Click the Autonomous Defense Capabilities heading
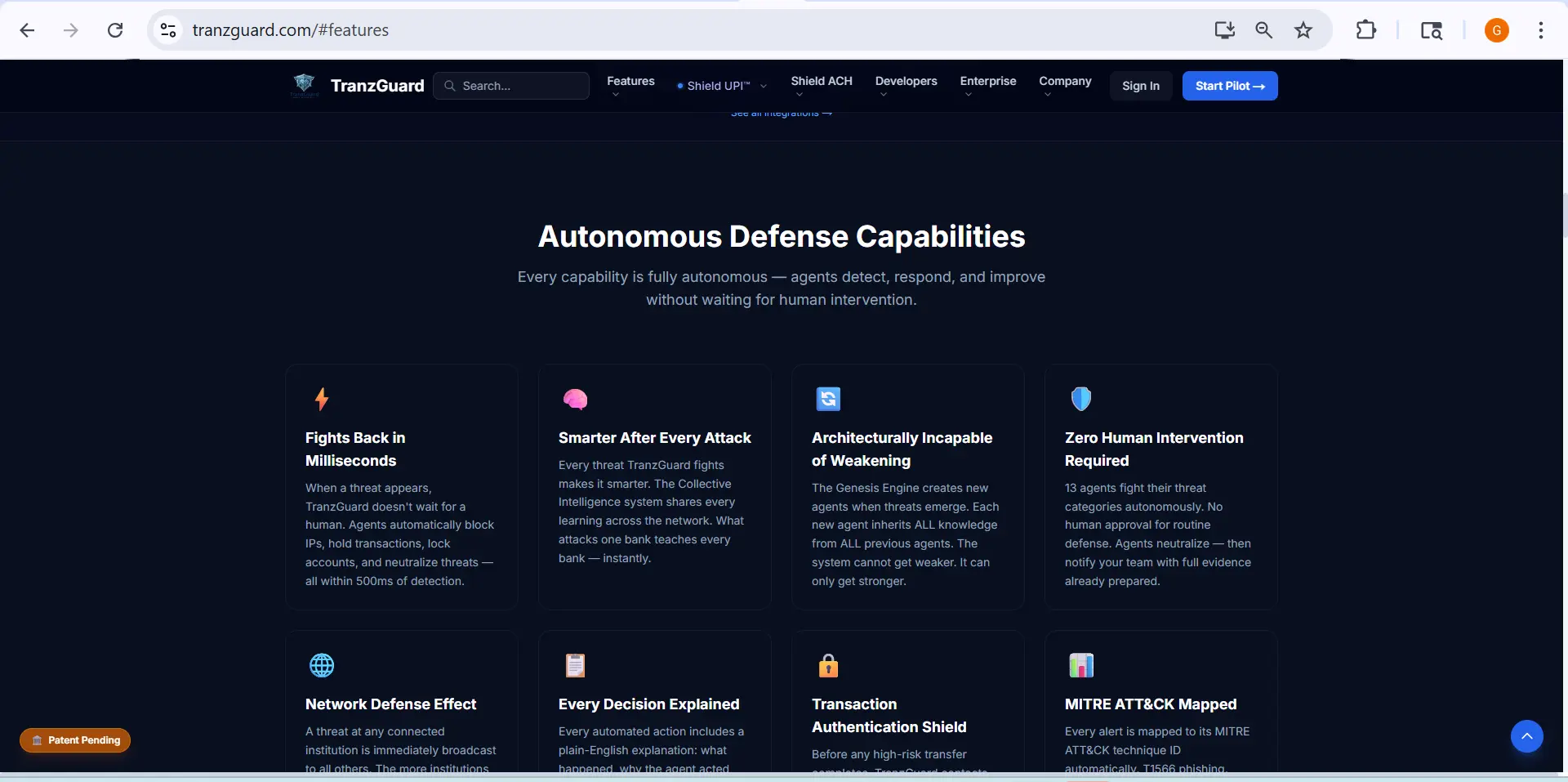Image resolution: width=1568 pixels, height=782 pixels. [782, 236]
